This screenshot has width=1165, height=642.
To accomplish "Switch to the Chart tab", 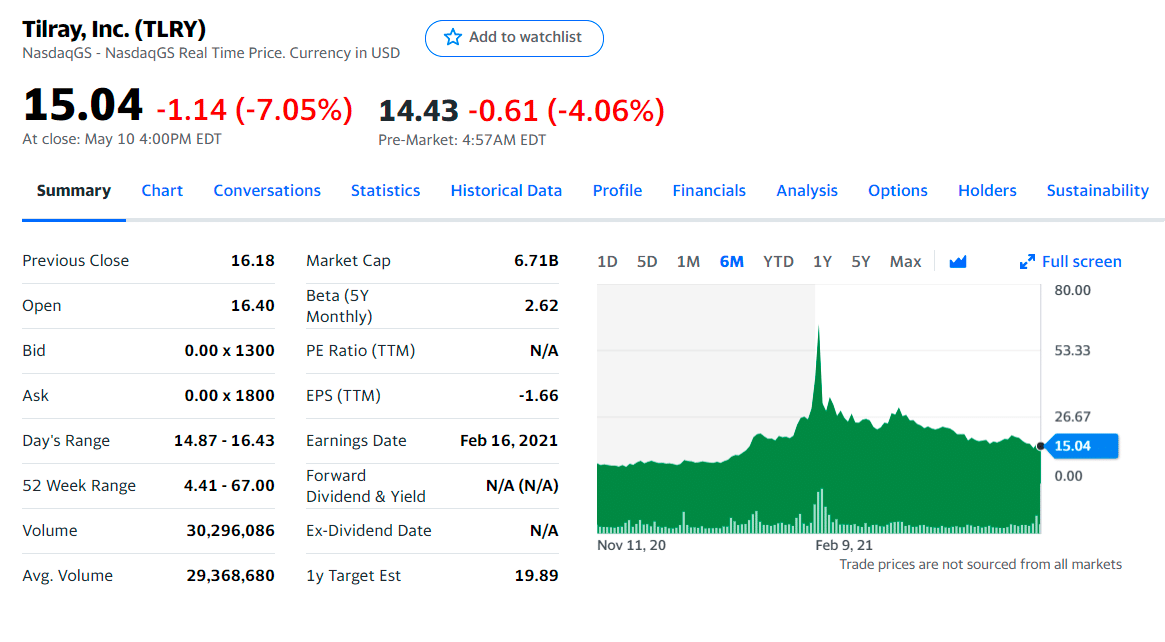I will [x=162, y=191].
